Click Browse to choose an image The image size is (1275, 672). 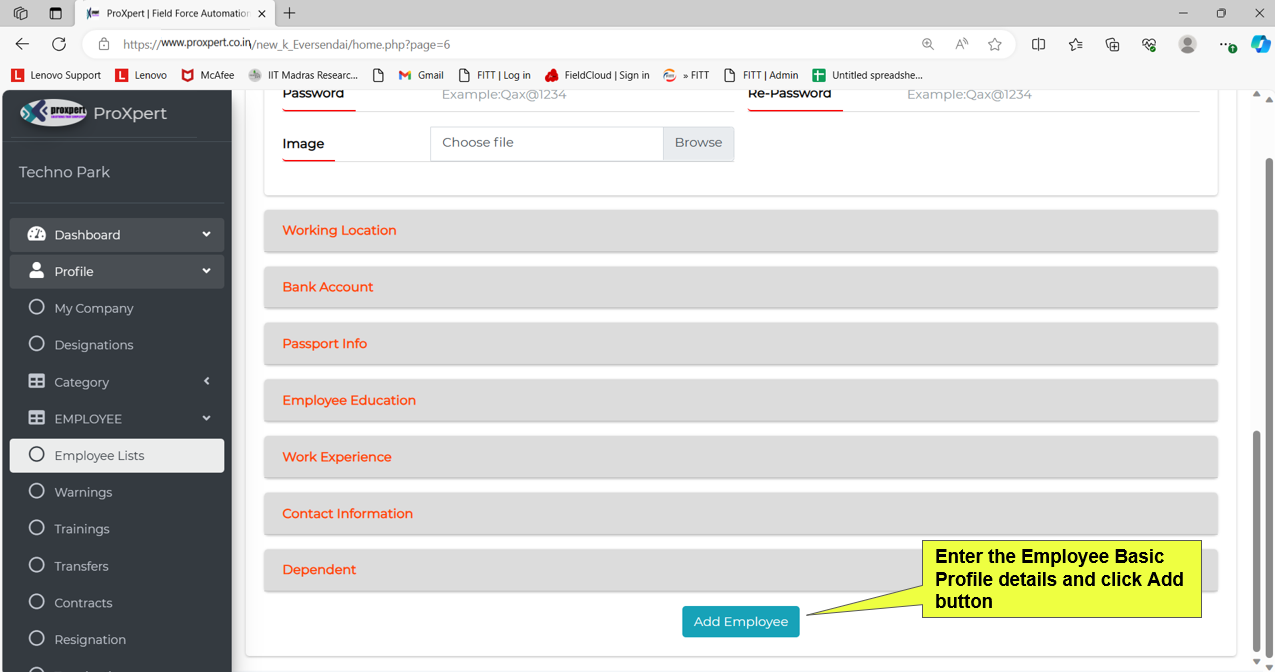pyautogui.click(x=698, y=143)
